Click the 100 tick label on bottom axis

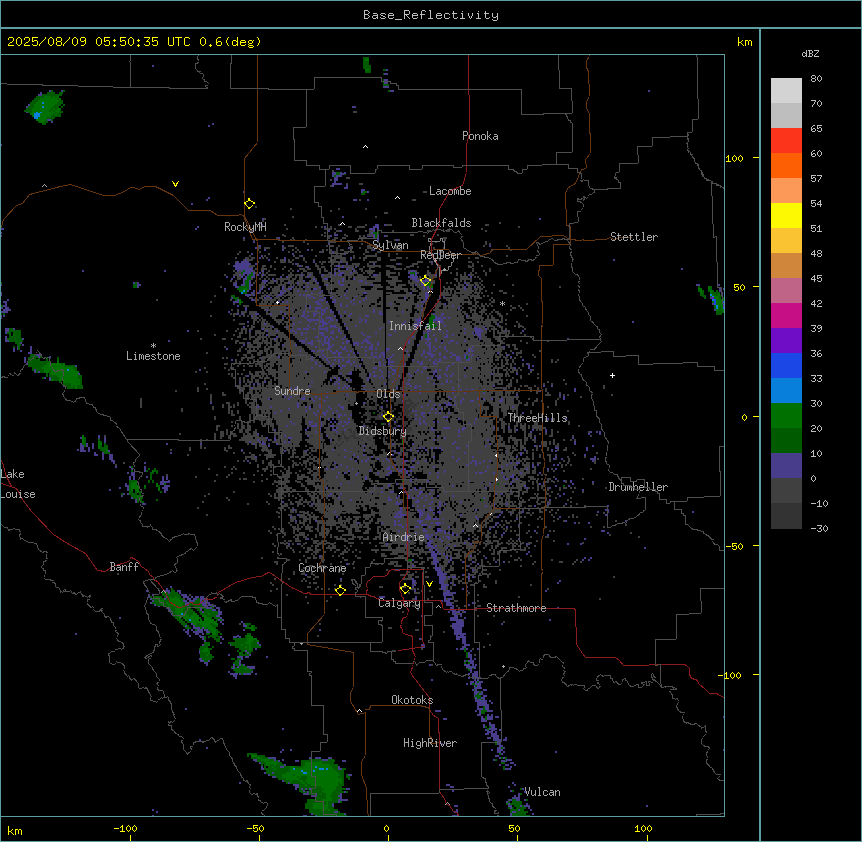(643, 828)
